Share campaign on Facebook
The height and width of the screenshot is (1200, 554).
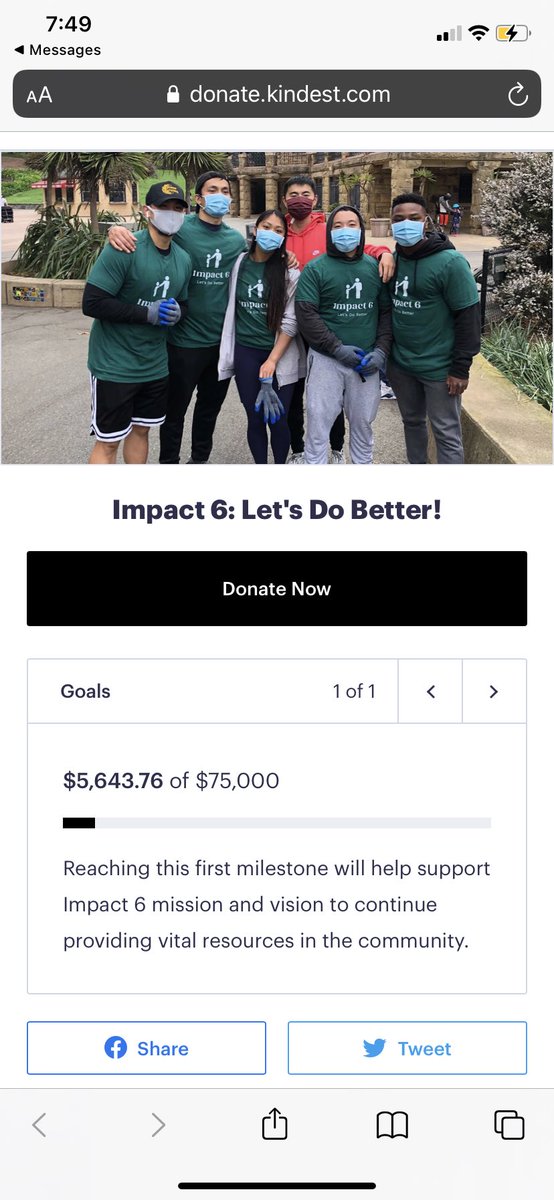(x=147, y=1048)
